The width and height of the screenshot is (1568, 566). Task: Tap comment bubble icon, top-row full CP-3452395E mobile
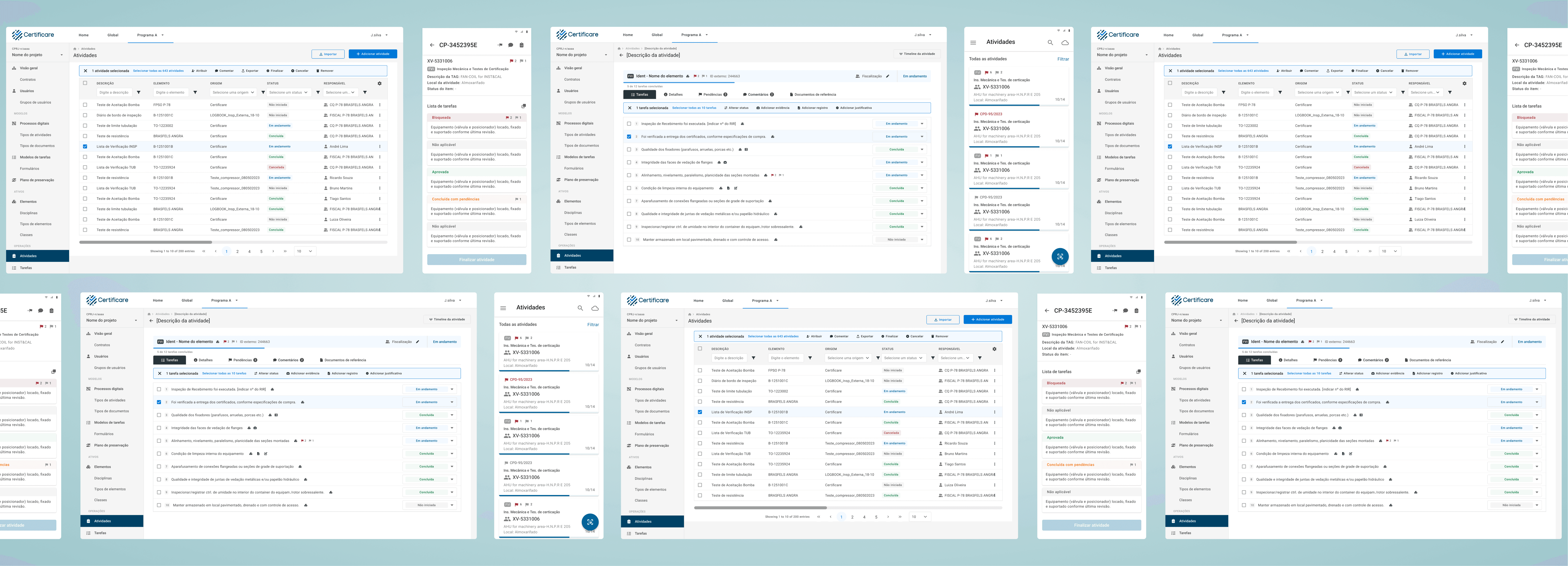tap(511, 45)
